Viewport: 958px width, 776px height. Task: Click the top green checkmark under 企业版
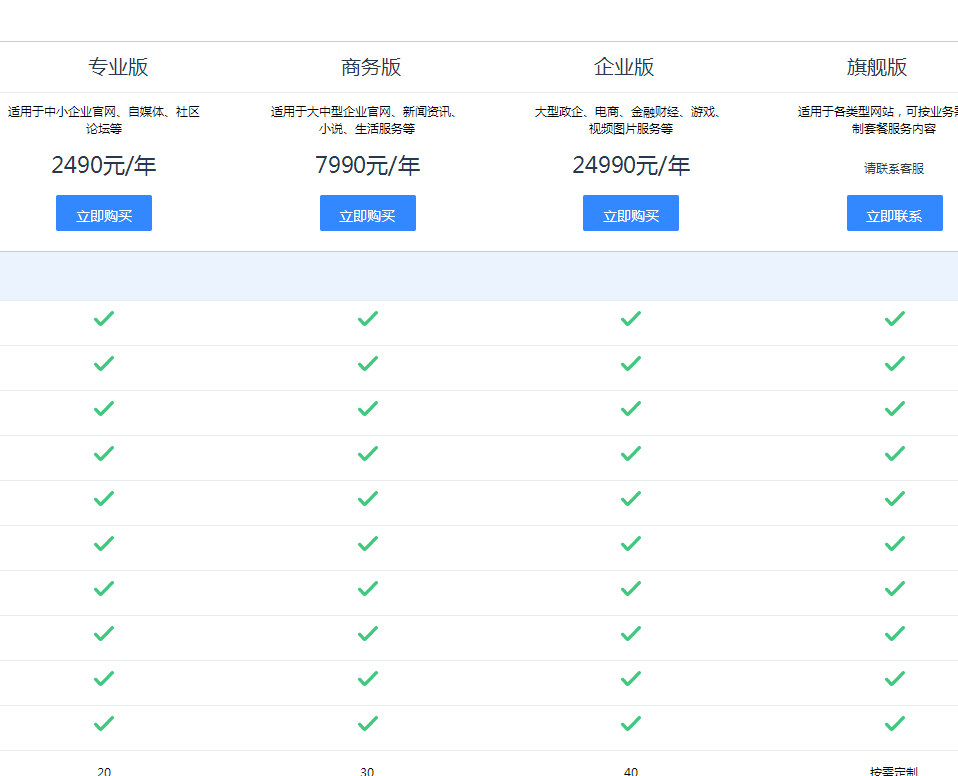[x=631, y=318]
